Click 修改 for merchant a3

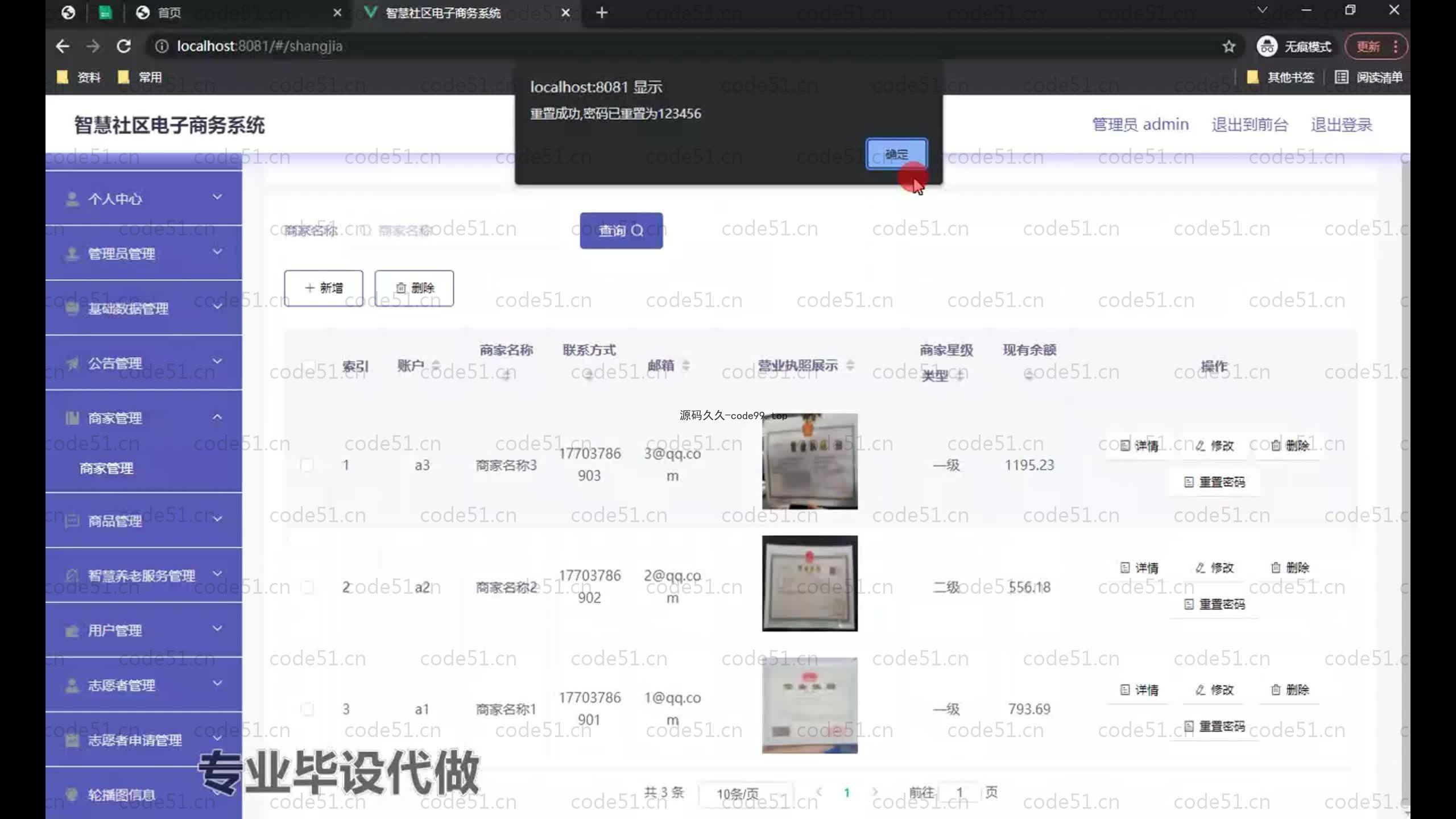coord(1214,446)
